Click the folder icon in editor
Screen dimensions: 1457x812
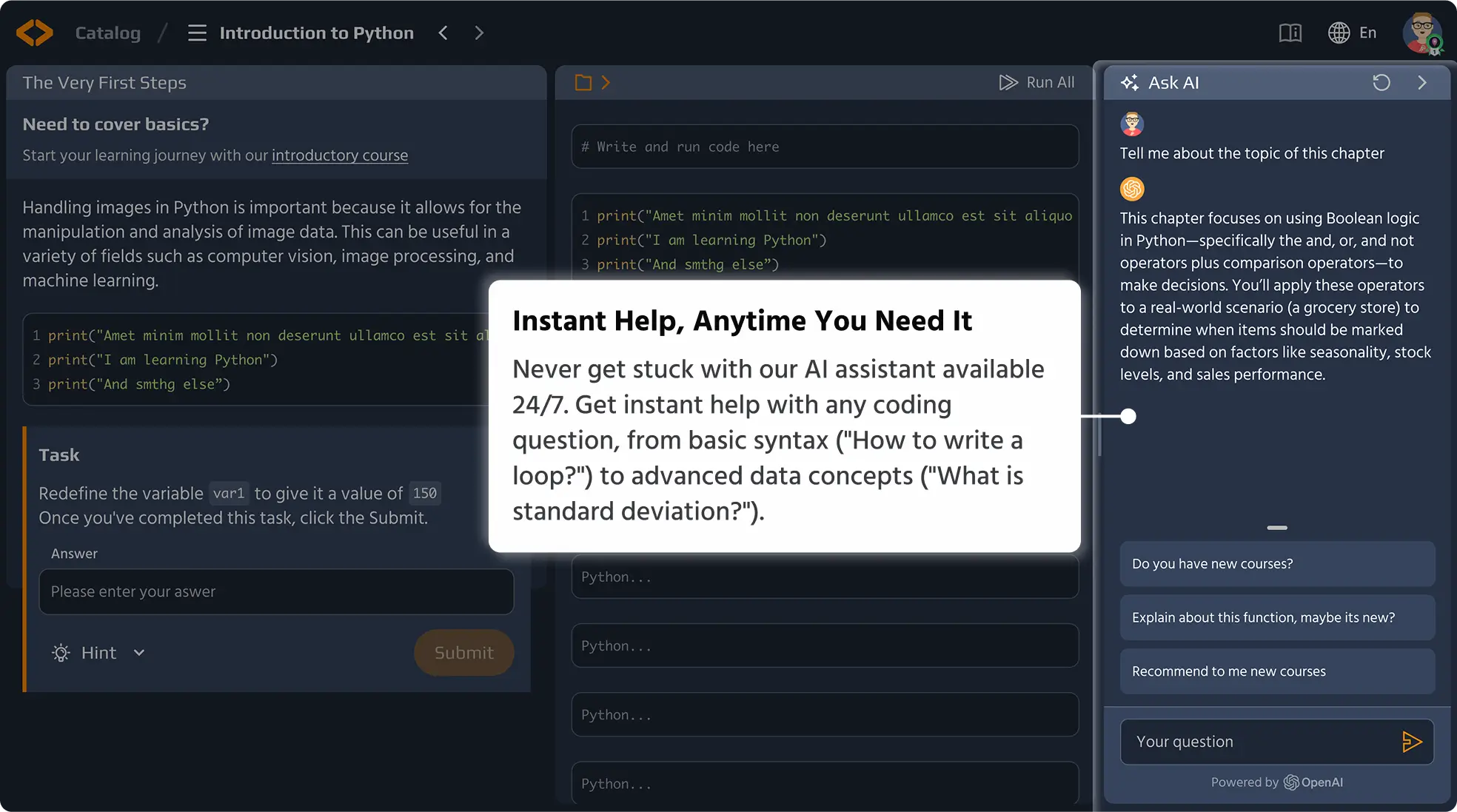[x=583, y=82]
